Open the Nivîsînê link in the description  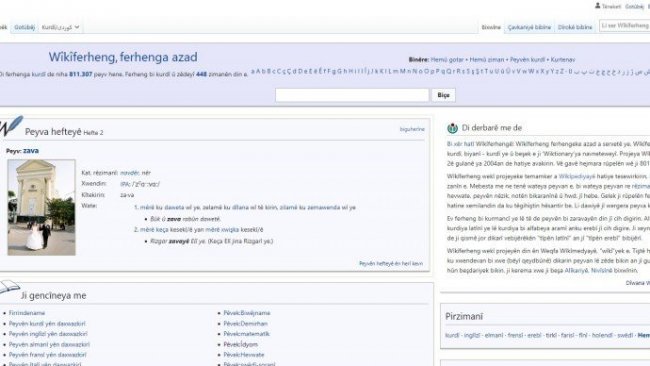pos(601,271)
